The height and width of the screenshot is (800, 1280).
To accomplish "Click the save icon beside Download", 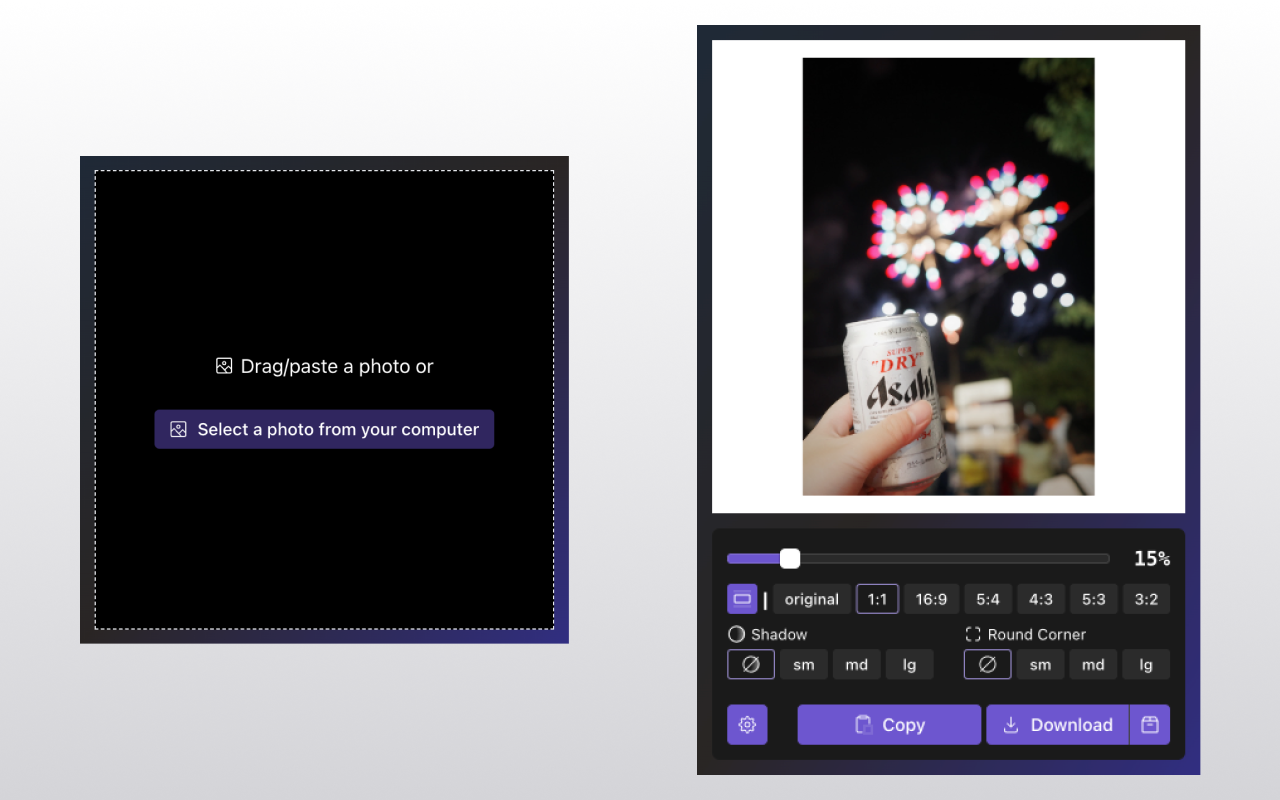I will click(x=1150, y=725).
